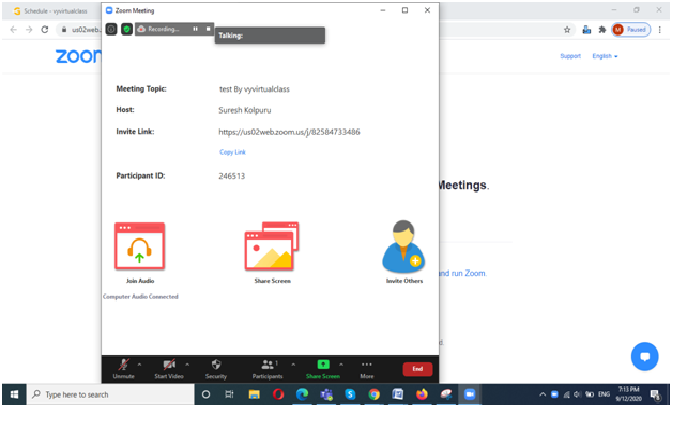Select the Schedule - vyvirtualclass browser tab
The width and height of the screenshot is (675, 426).
click(50, 11)
